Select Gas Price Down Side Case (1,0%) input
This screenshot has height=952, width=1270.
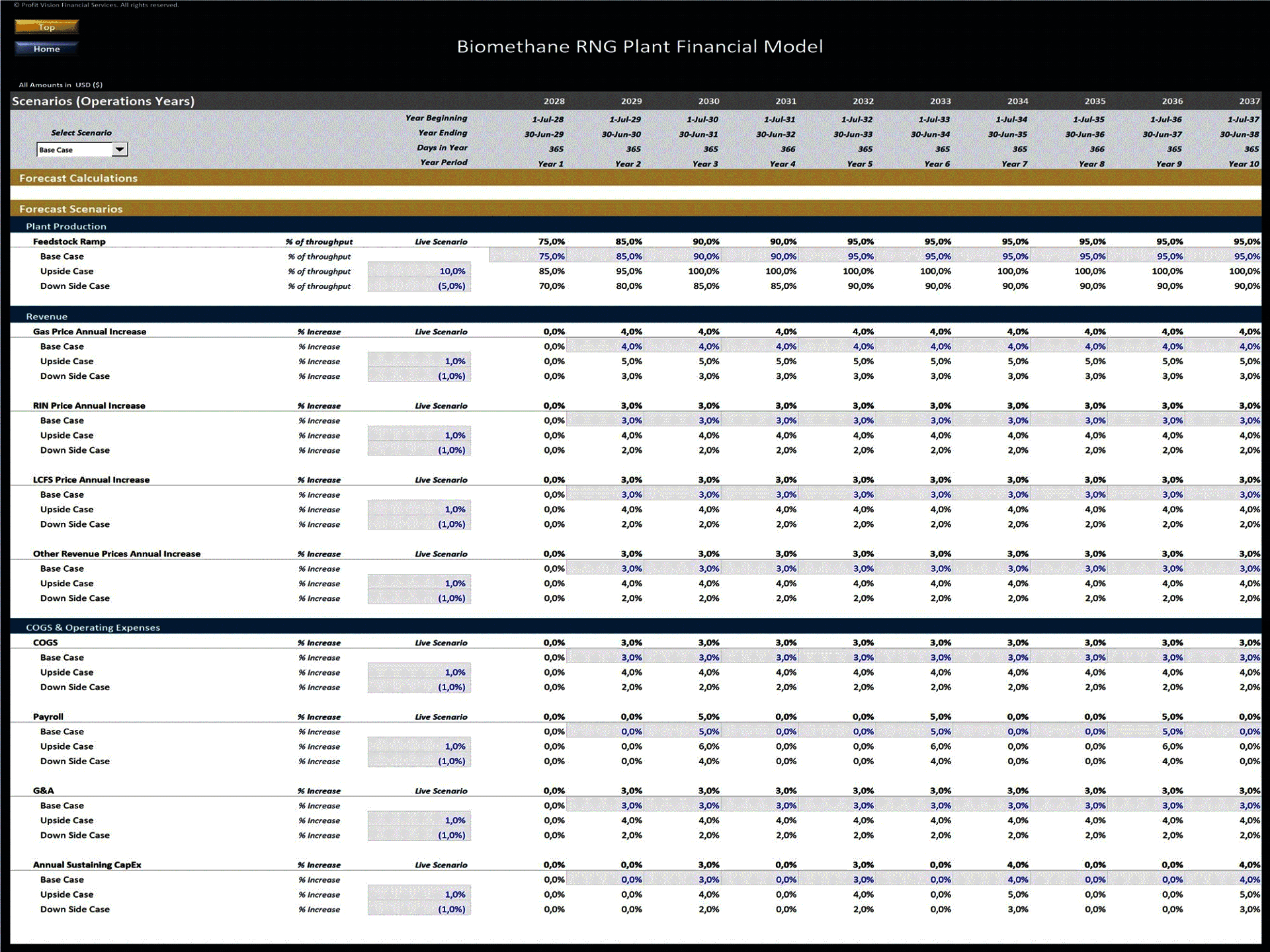pos(419,376)
